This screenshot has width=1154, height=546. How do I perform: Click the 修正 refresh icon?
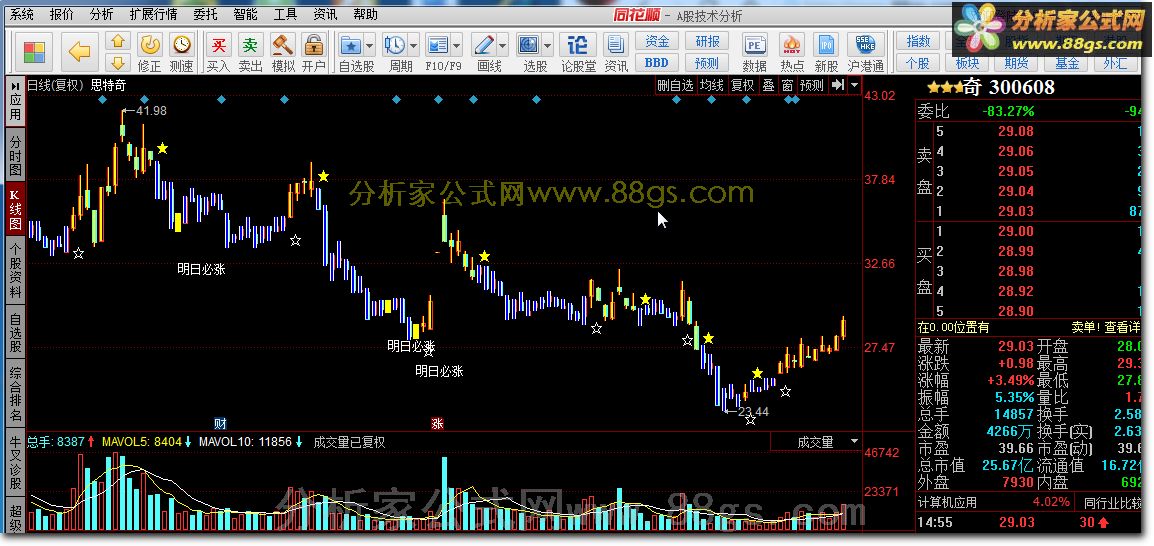149,46
